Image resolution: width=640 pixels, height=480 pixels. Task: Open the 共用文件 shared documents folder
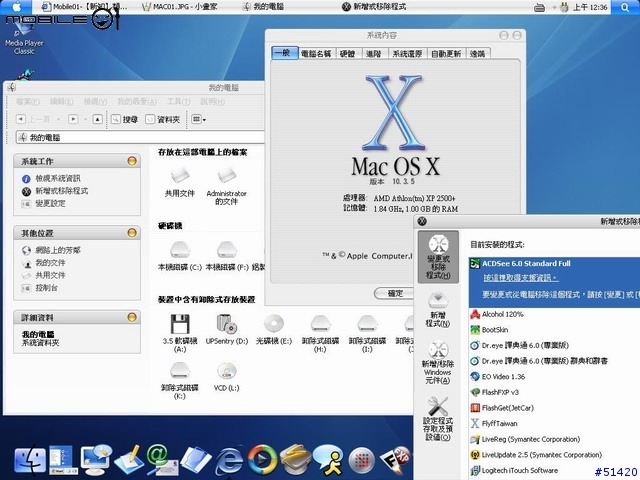(180, 176)
